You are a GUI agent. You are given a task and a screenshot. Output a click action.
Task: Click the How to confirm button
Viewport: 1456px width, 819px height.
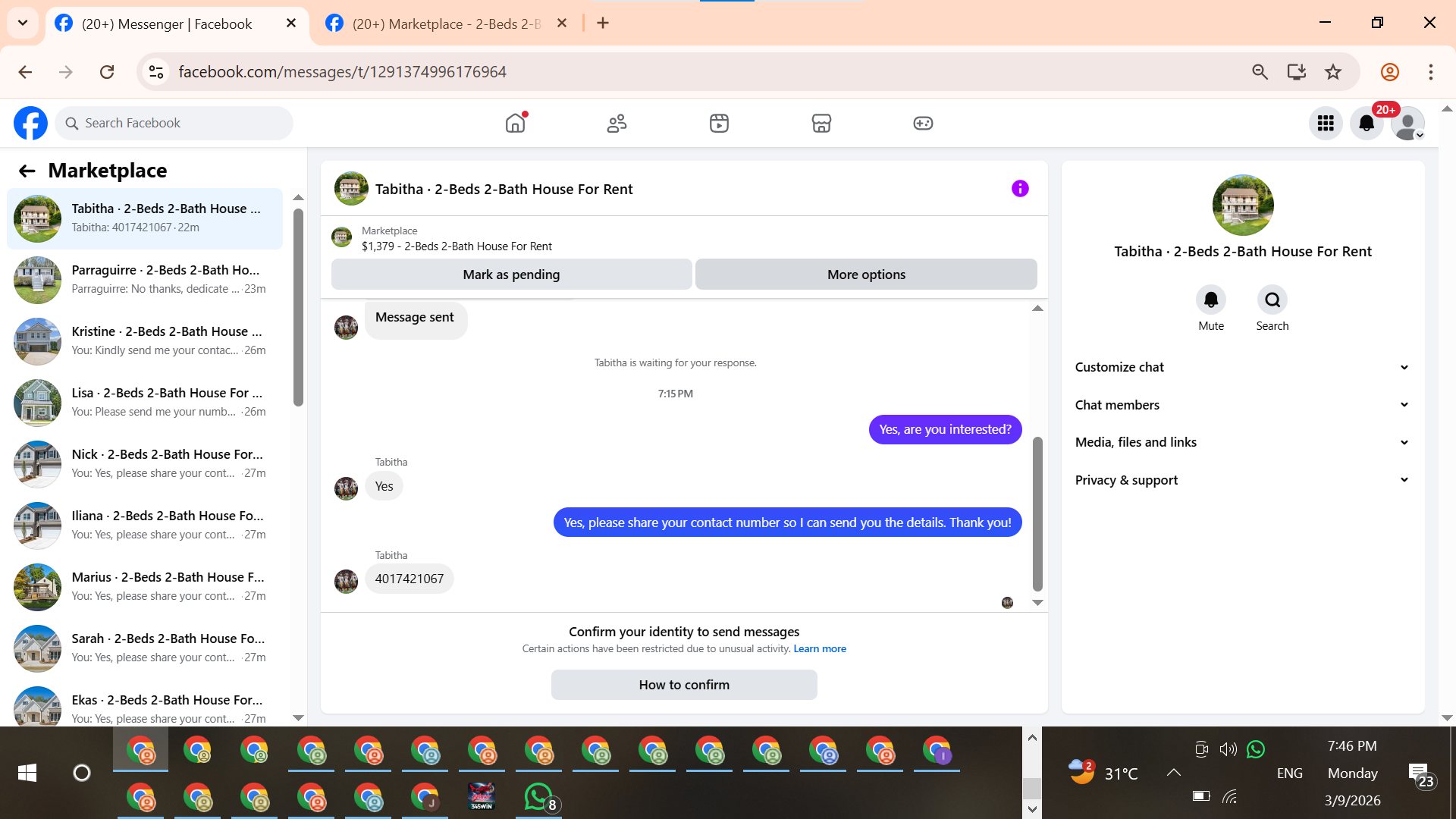click(684, 685)
